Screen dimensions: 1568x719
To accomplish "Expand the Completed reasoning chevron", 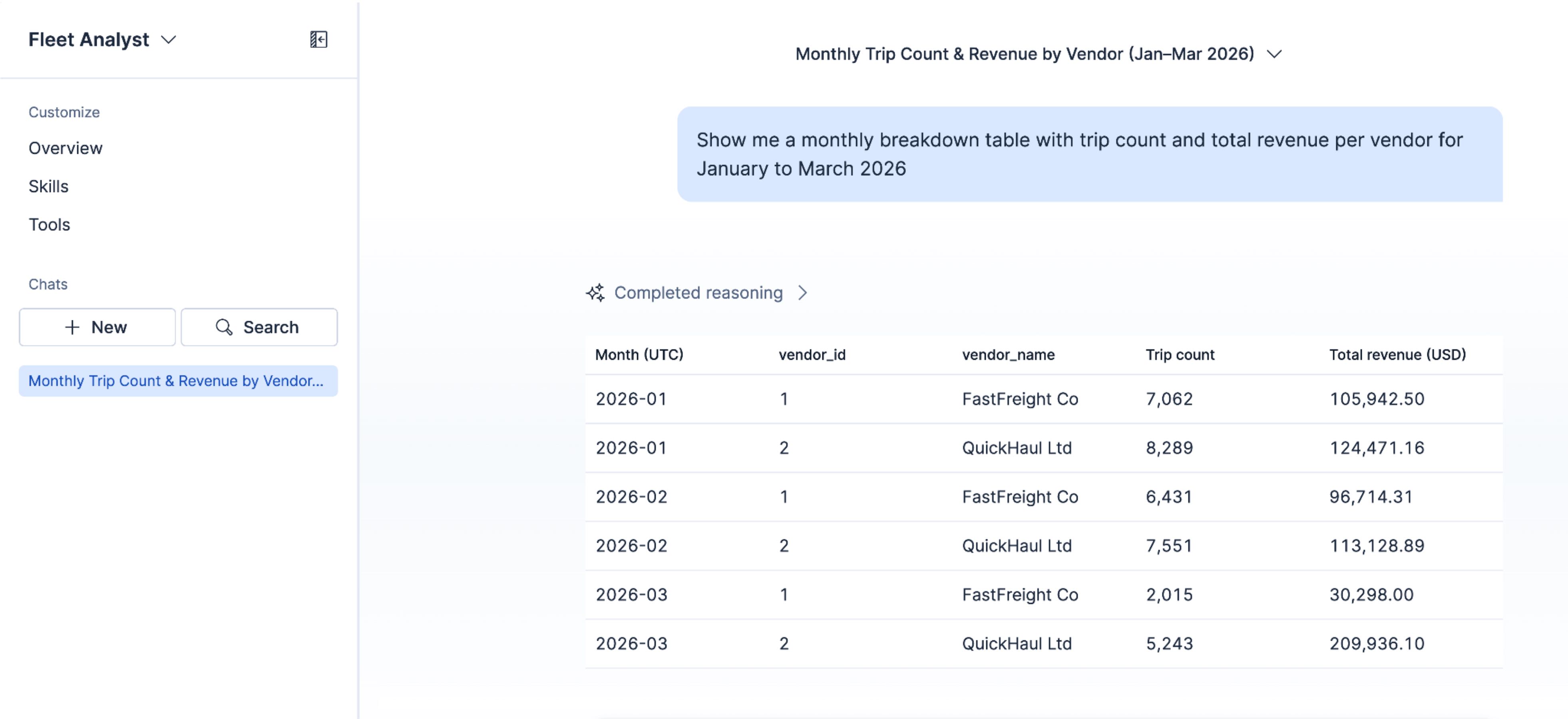I will (x=803, y=293).
